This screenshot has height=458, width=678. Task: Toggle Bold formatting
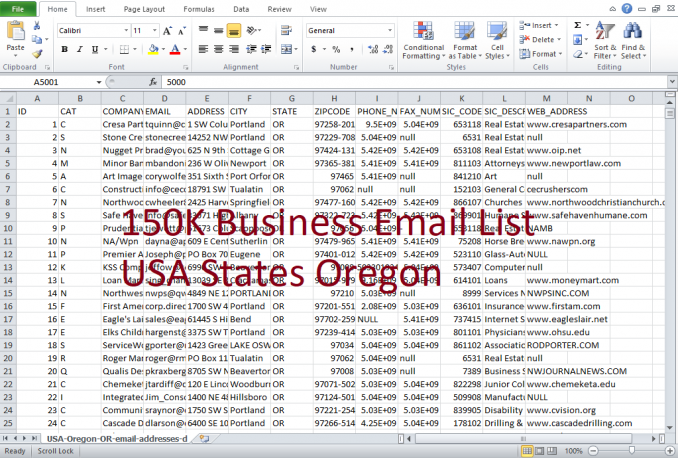coord(63,48)
